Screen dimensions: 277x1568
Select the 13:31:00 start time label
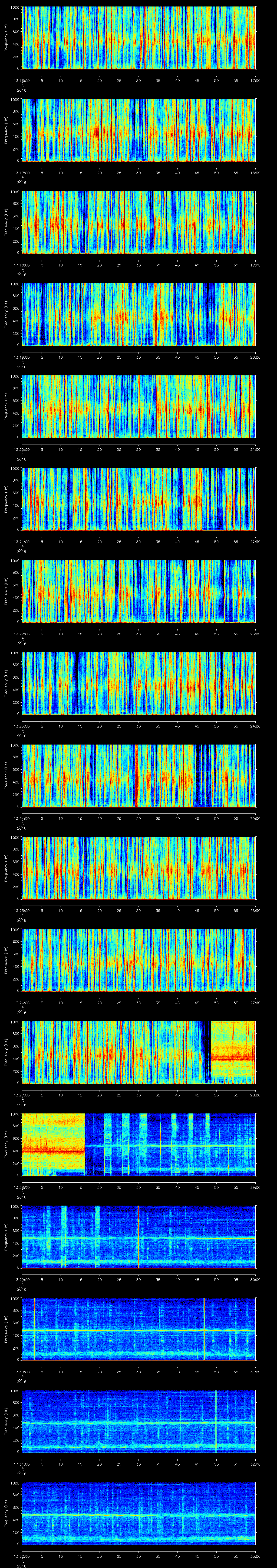pos(22,1463)
